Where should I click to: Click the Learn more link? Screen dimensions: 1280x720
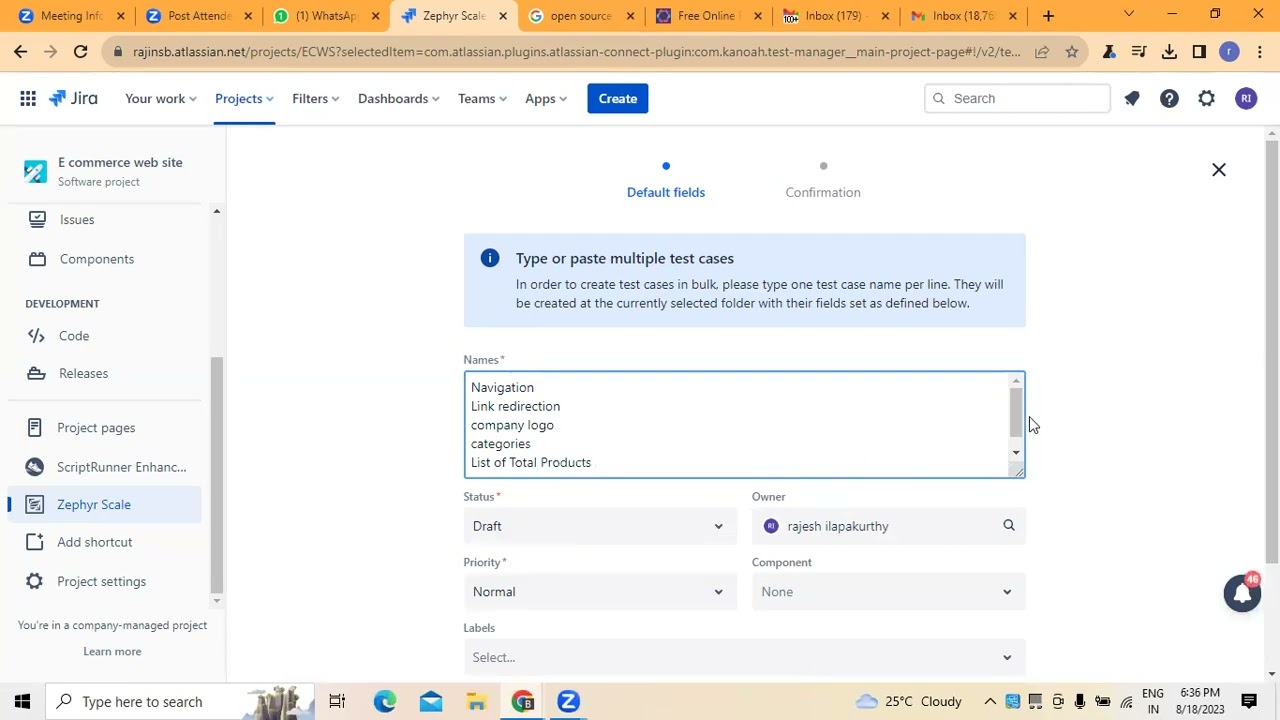(x=112, y=651)
